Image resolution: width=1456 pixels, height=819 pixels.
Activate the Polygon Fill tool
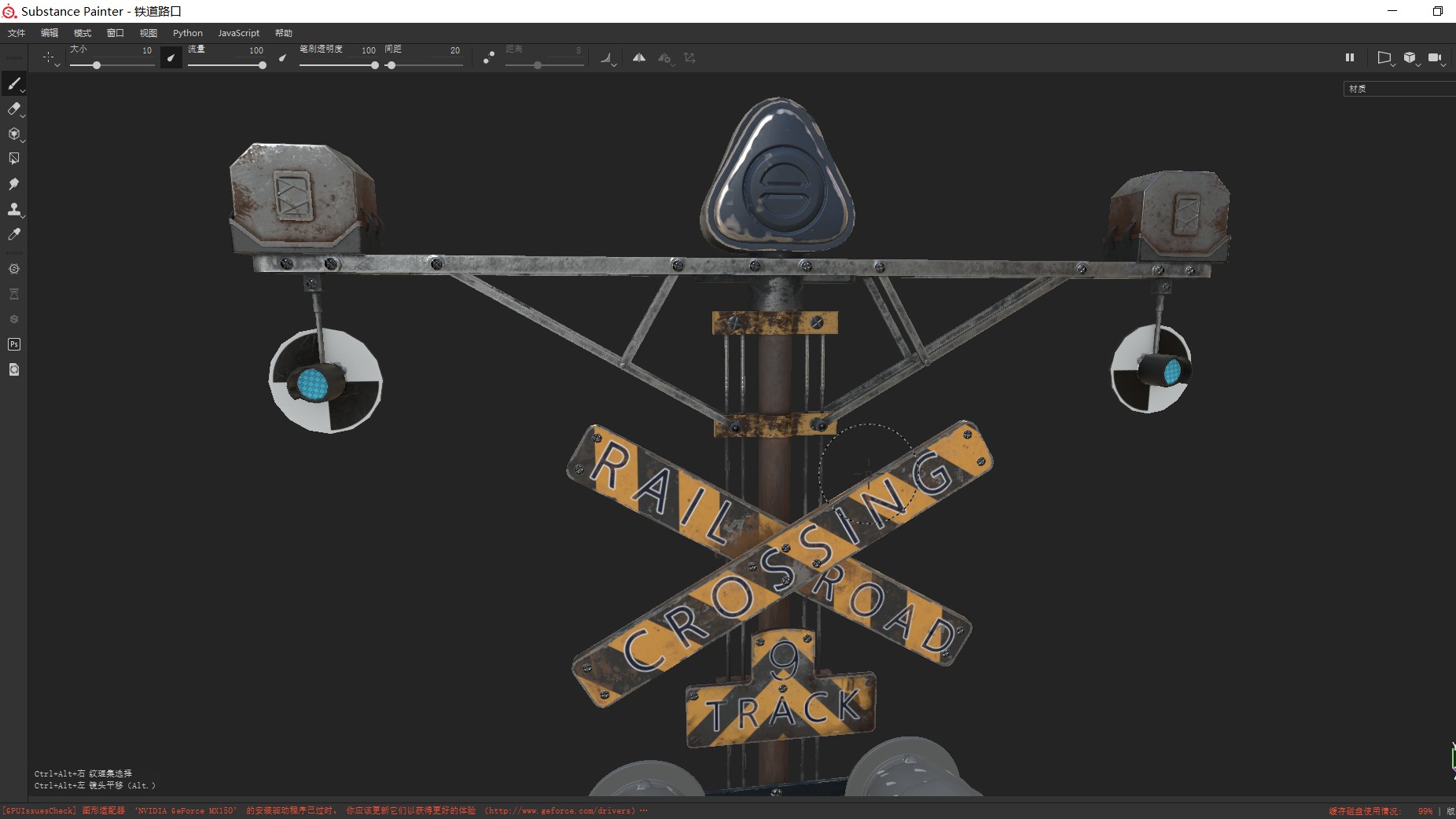(x=14, y=159)
